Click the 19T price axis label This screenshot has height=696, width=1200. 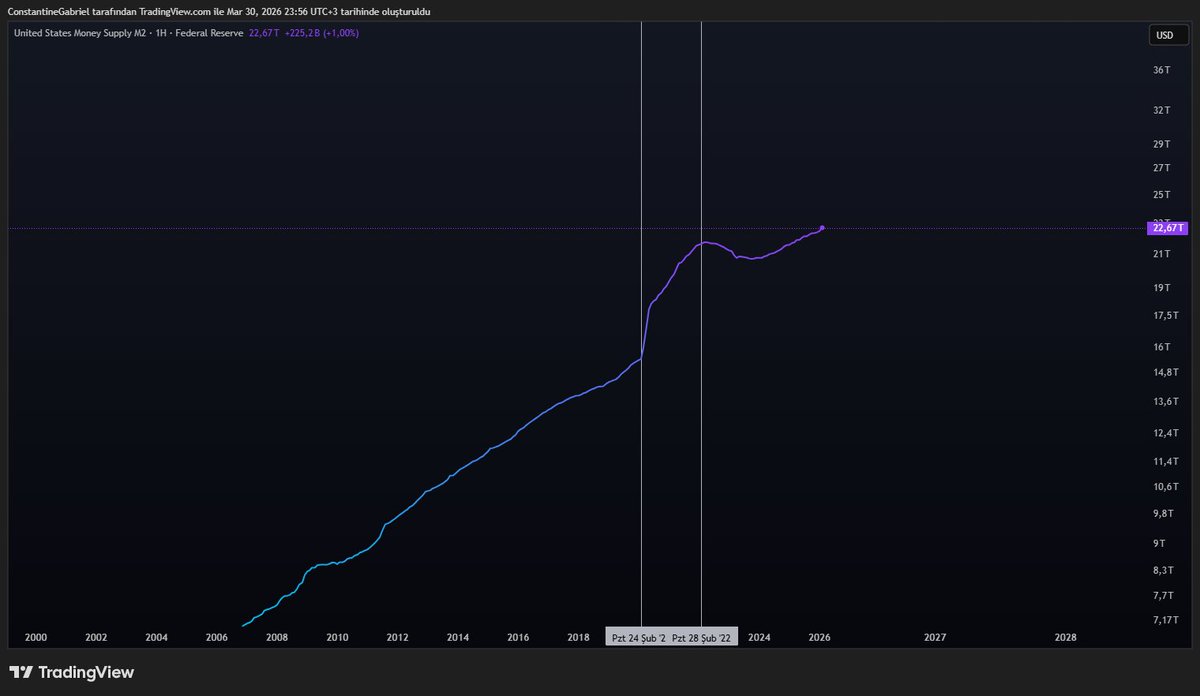coord(1161,288)
